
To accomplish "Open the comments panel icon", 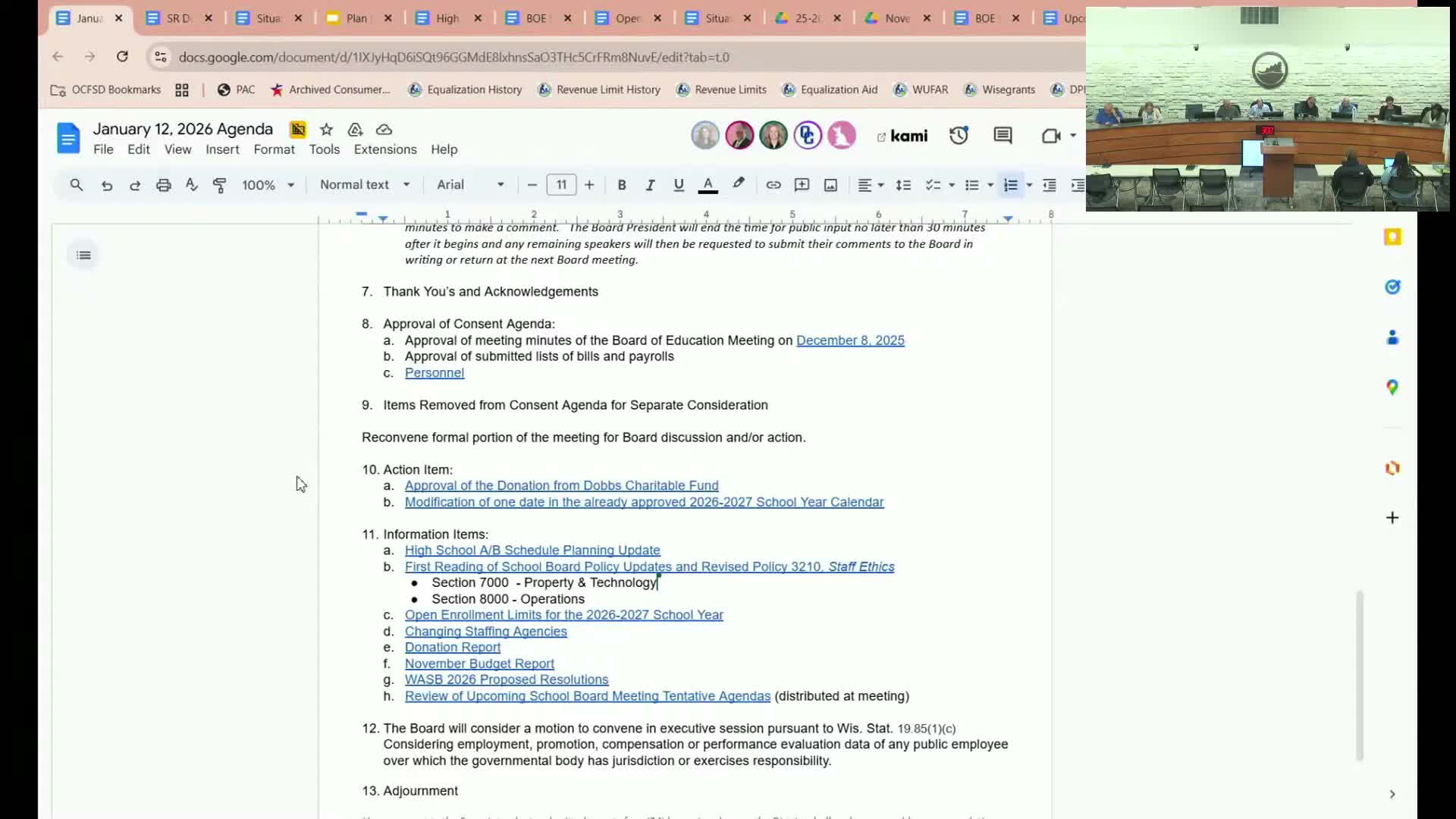I will [1003, 136].
